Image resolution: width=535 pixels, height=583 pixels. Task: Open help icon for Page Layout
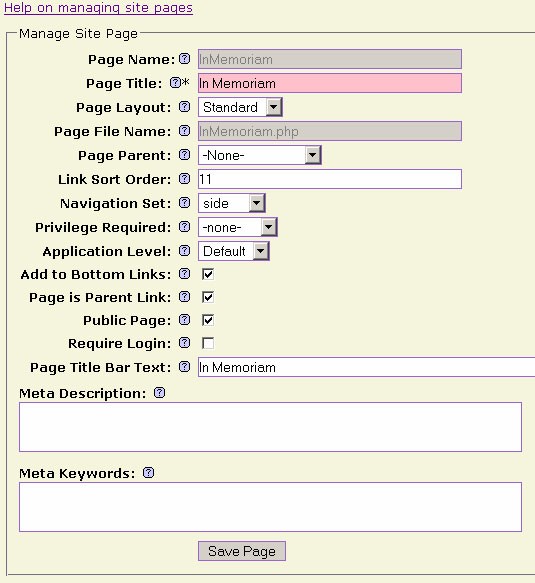tap(184, 107)
